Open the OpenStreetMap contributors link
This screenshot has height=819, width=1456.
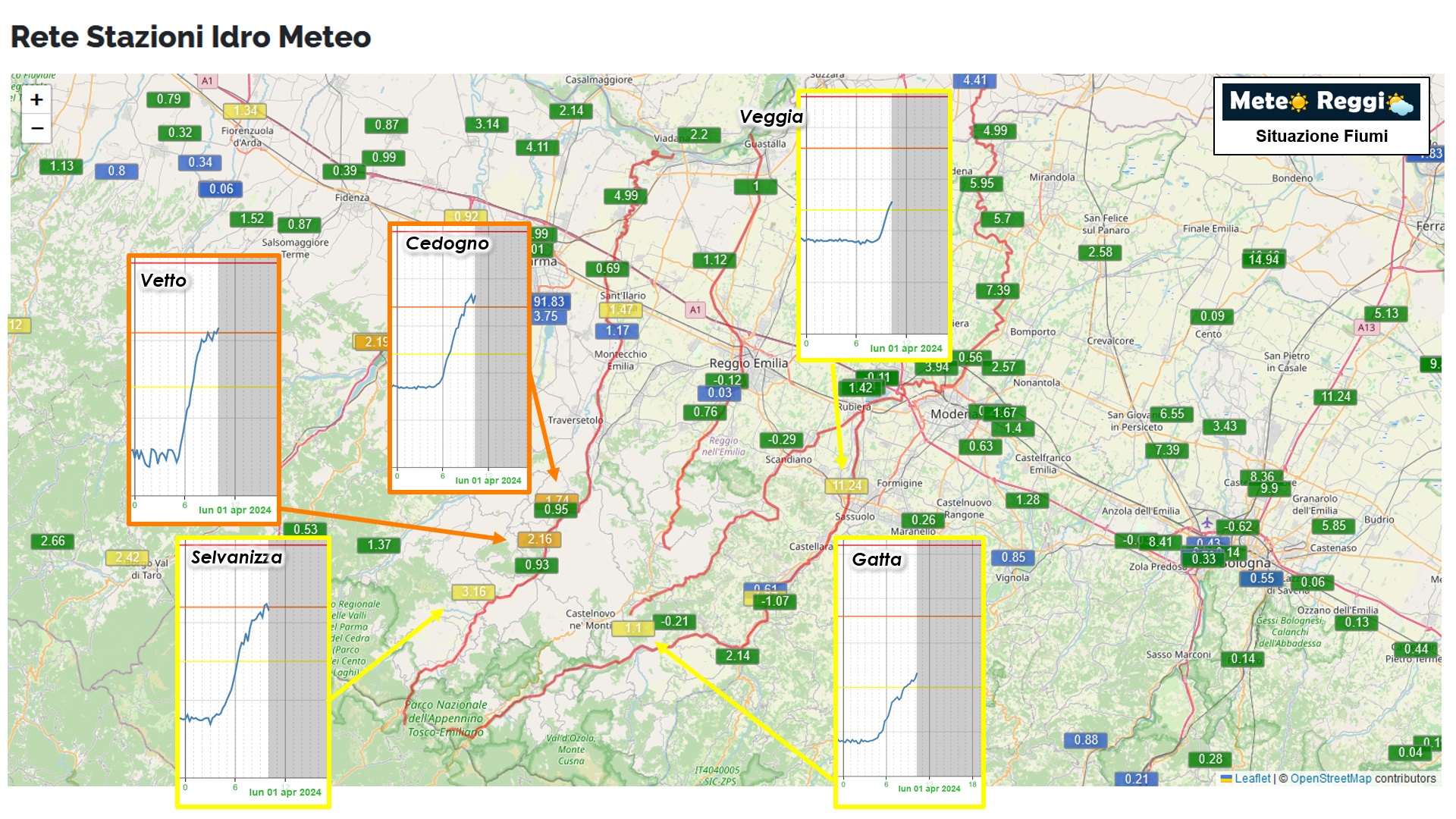(1331, 778)
